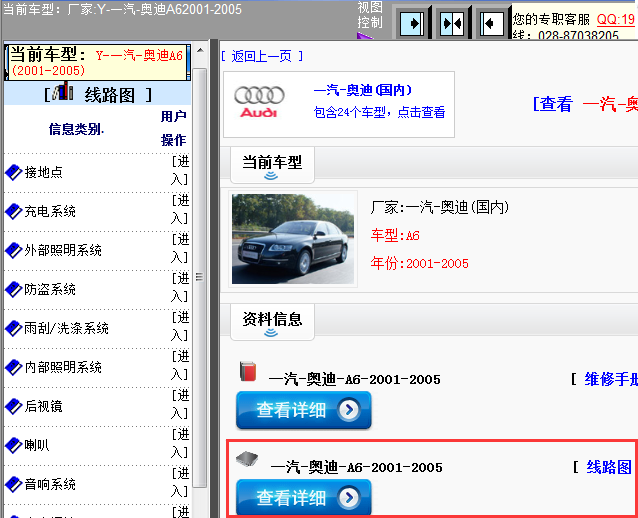Click the gray chip icon for 线路图 entry

[247, 459]
